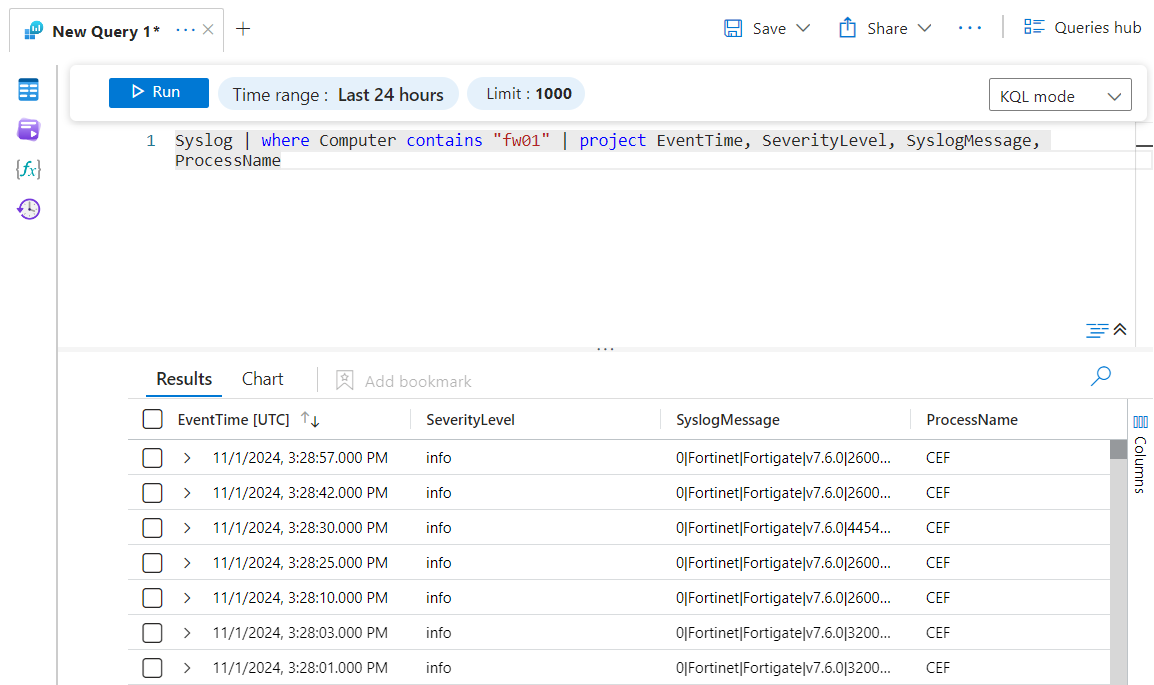The width and height of the screenshot is (1154, 685).
Task: Click the Share upload icon
Action: pyautogui.click(x=847, y=28)
